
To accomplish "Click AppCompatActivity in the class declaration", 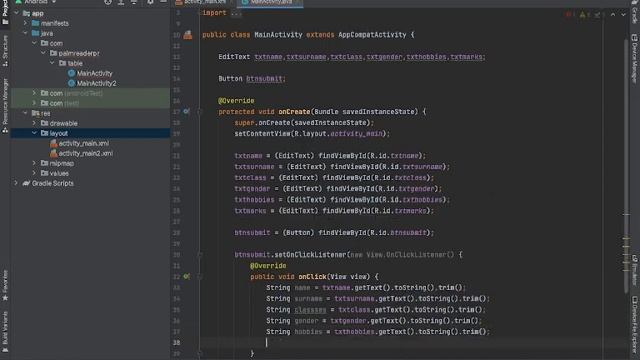I will pyautogui.click(x=372, y=35).
